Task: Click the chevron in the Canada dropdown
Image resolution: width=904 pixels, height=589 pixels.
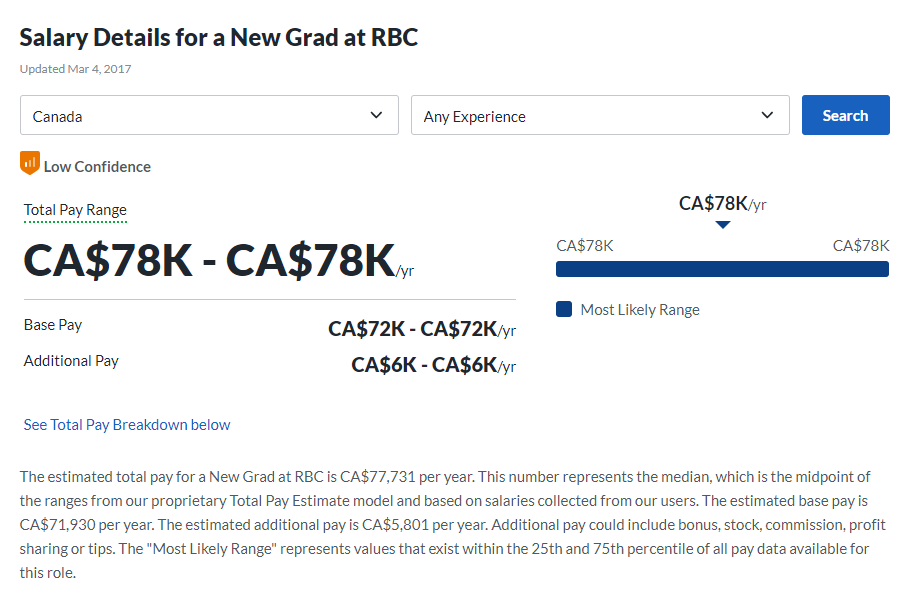Action: (377, 115)
